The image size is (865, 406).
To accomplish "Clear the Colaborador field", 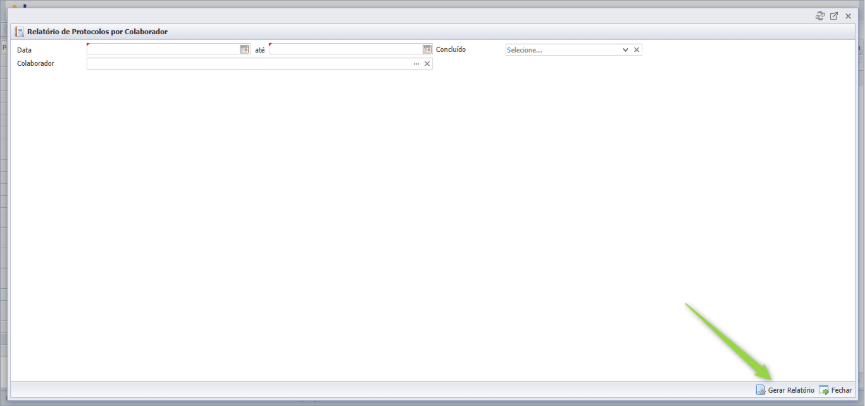I will click(x=427, y=63).
